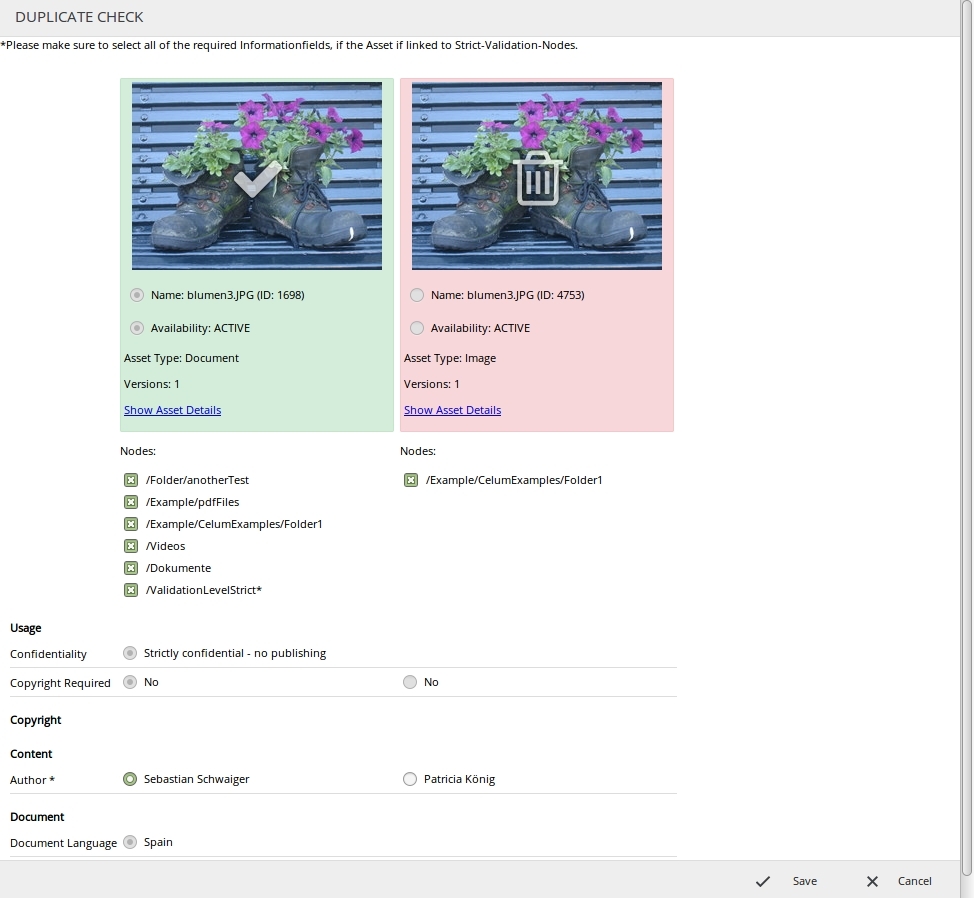Select Strictly confidential radio option
The height and width of the screenshot is (898, 974).
130,653
